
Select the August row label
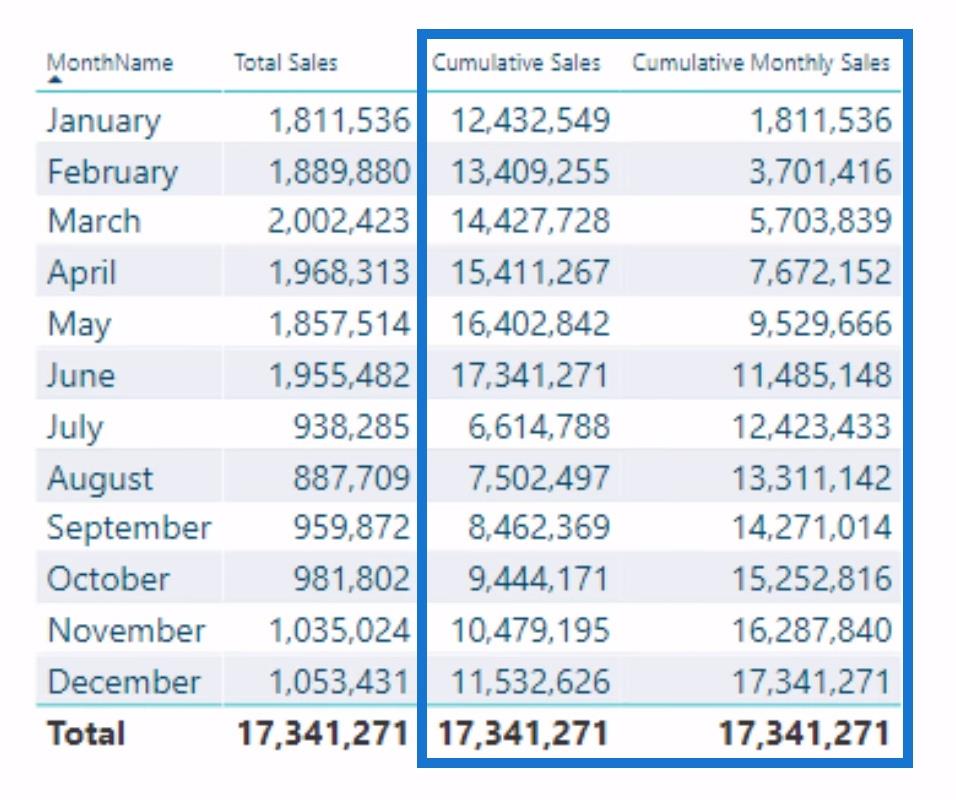pyautogui.click(x=101, y=479)
